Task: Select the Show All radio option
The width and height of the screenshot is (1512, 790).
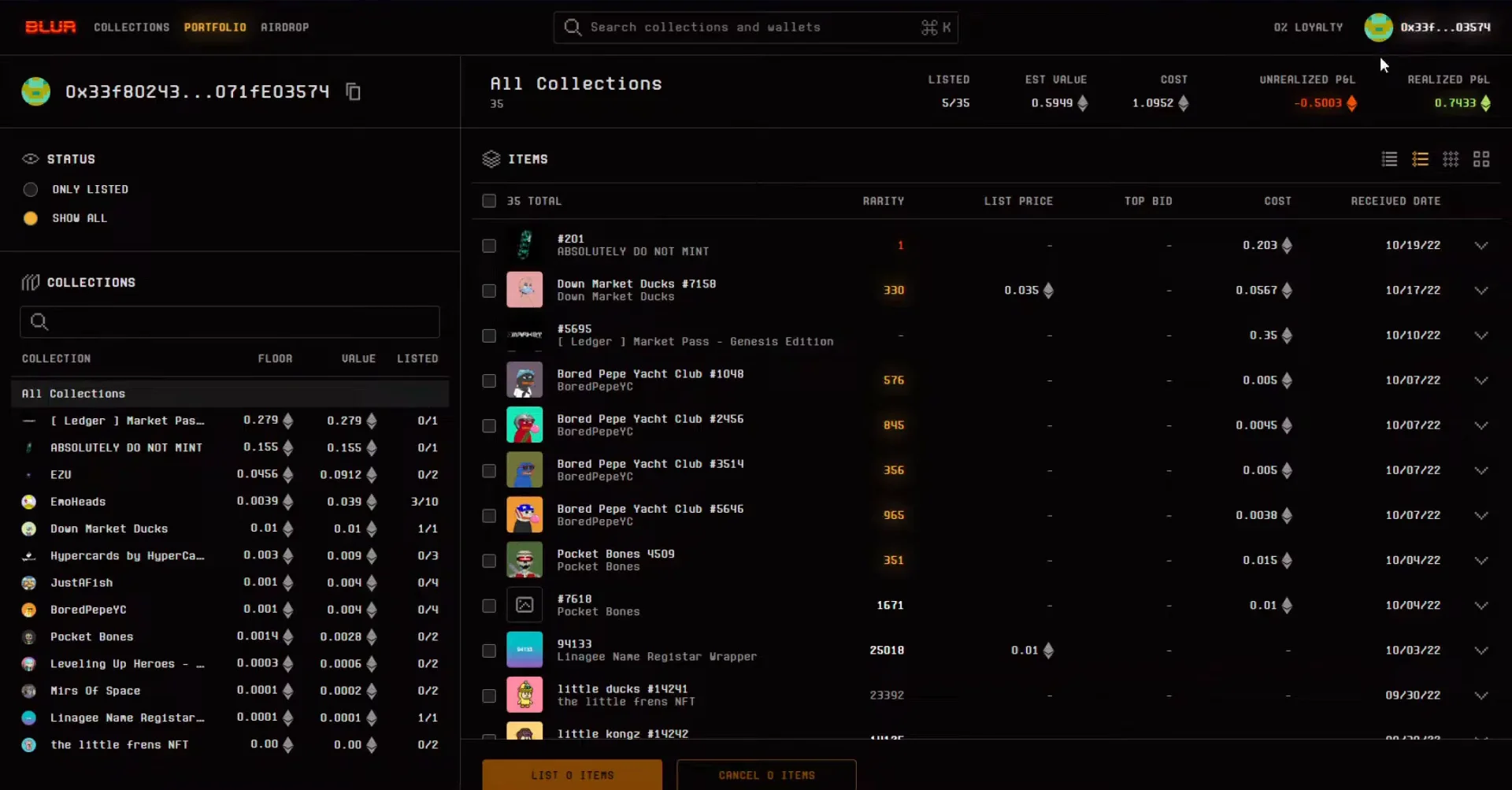Action: click(x=31, y=218)
